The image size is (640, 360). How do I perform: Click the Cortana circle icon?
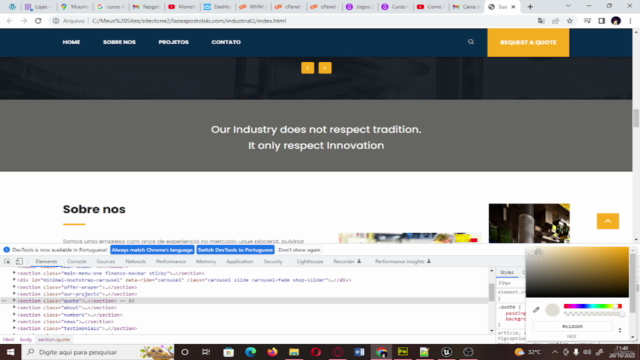coord(185,352)
